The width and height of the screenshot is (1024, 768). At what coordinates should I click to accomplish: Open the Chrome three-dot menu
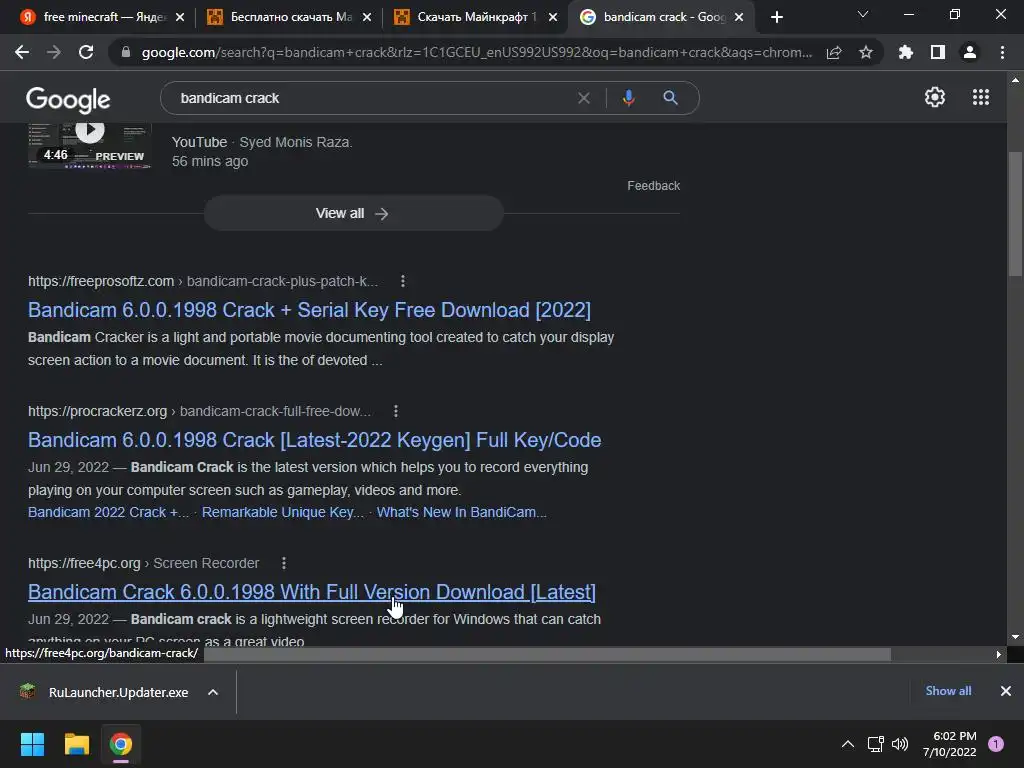1002,52
